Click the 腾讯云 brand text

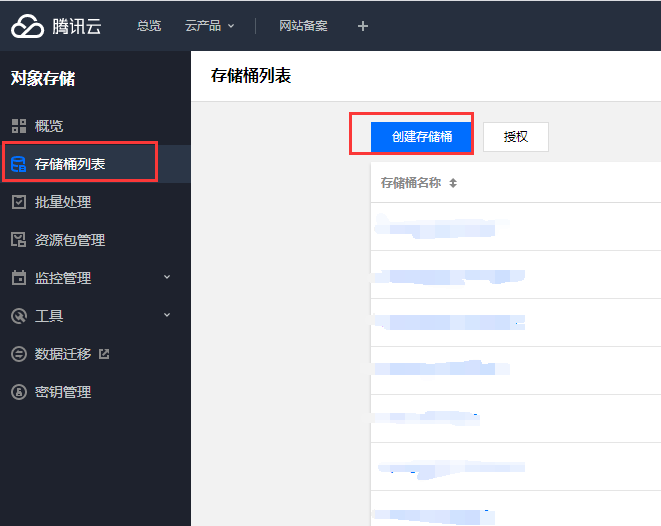(77, 27)
